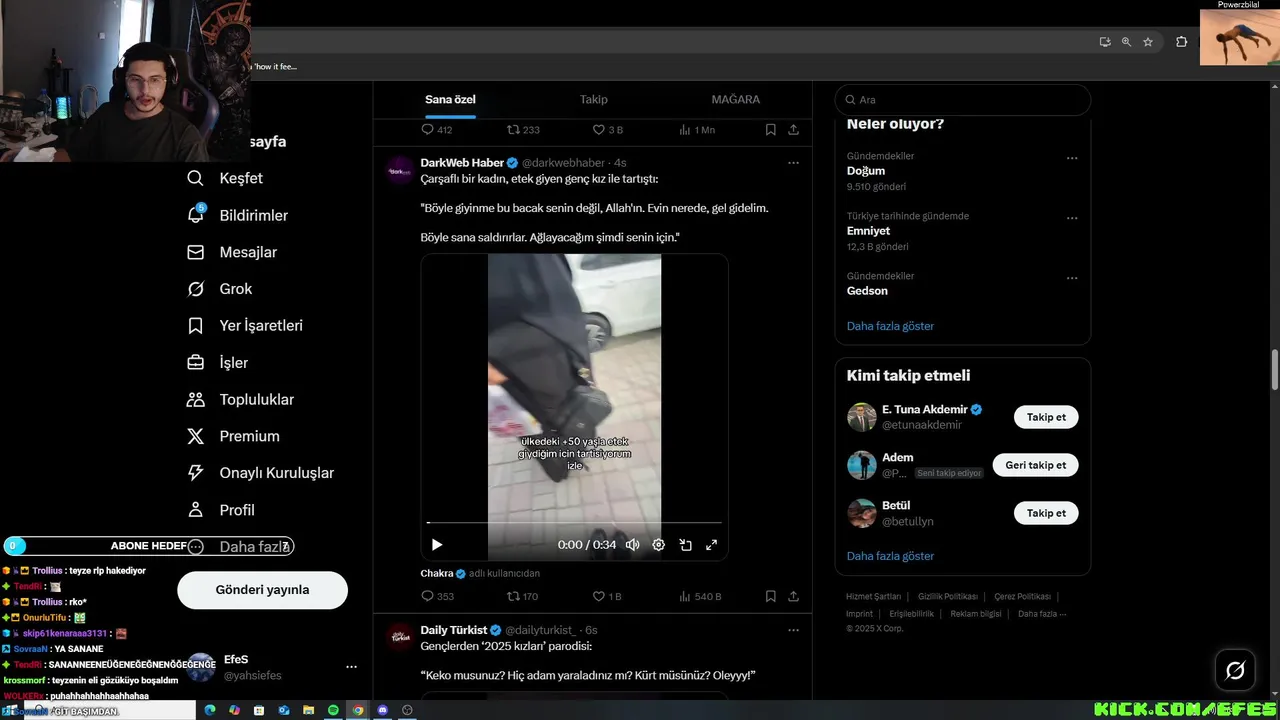Click Geri takip et for Adem

(x=1035, y=465)
